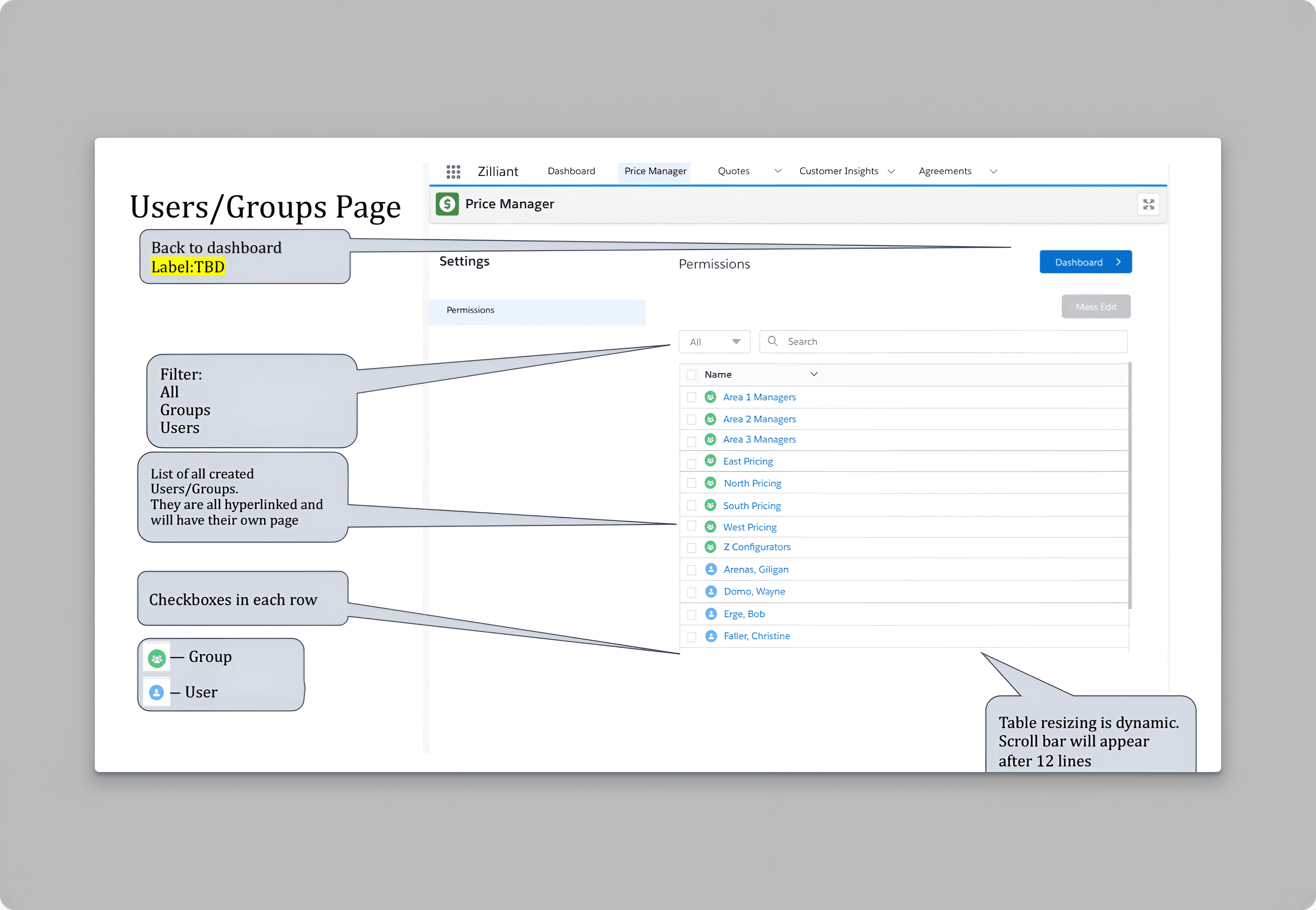Open the South Pricing group link

click(752, 506)
